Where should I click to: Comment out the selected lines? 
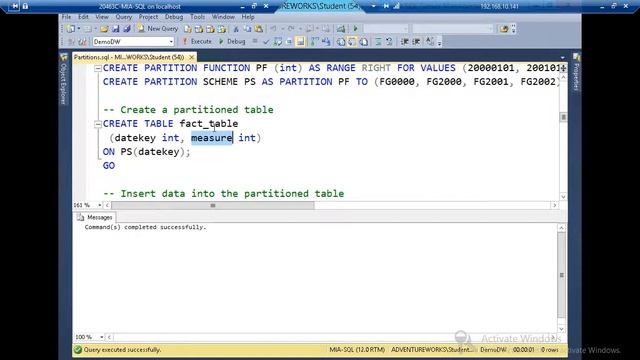pyautogui.click(x=378, y=42)
